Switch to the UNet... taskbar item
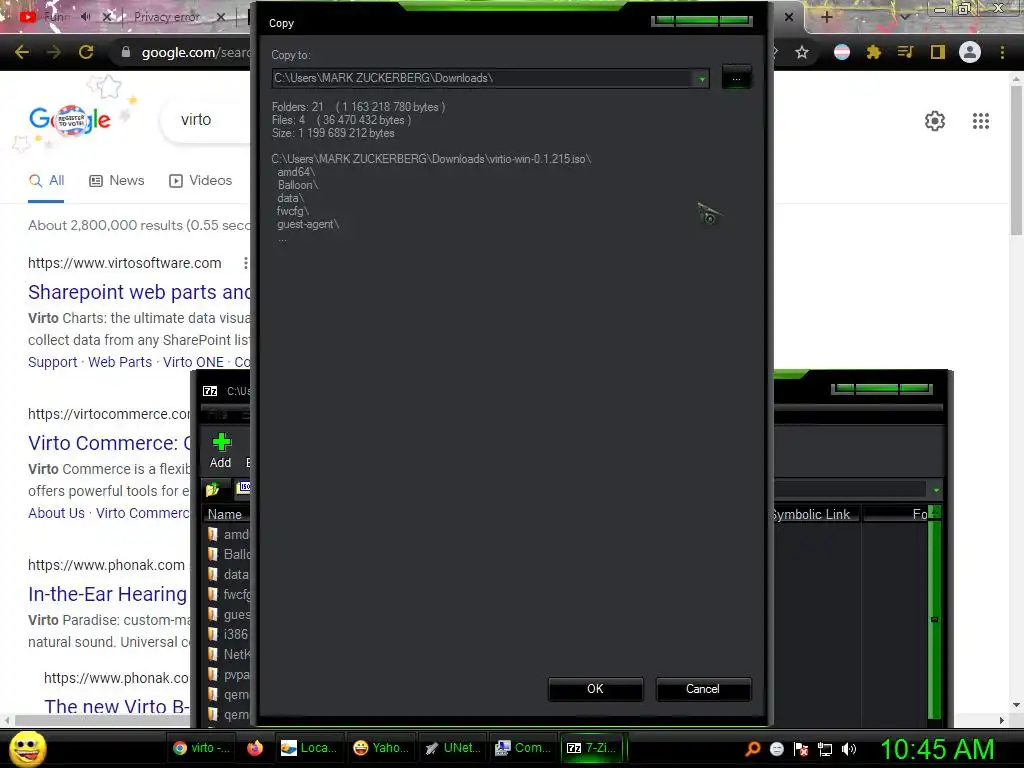Screen dimensions: 1024x768 tap(452, 748)
